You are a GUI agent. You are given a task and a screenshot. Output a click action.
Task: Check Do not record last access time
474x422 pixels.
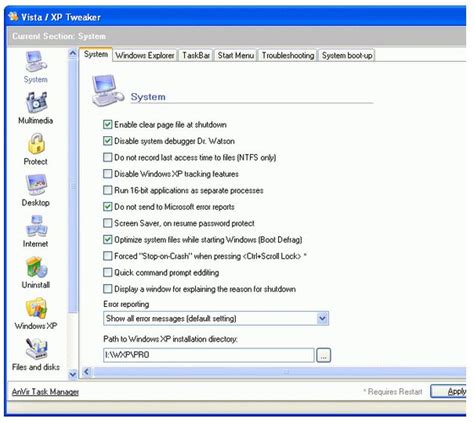(x=107, y=157)
